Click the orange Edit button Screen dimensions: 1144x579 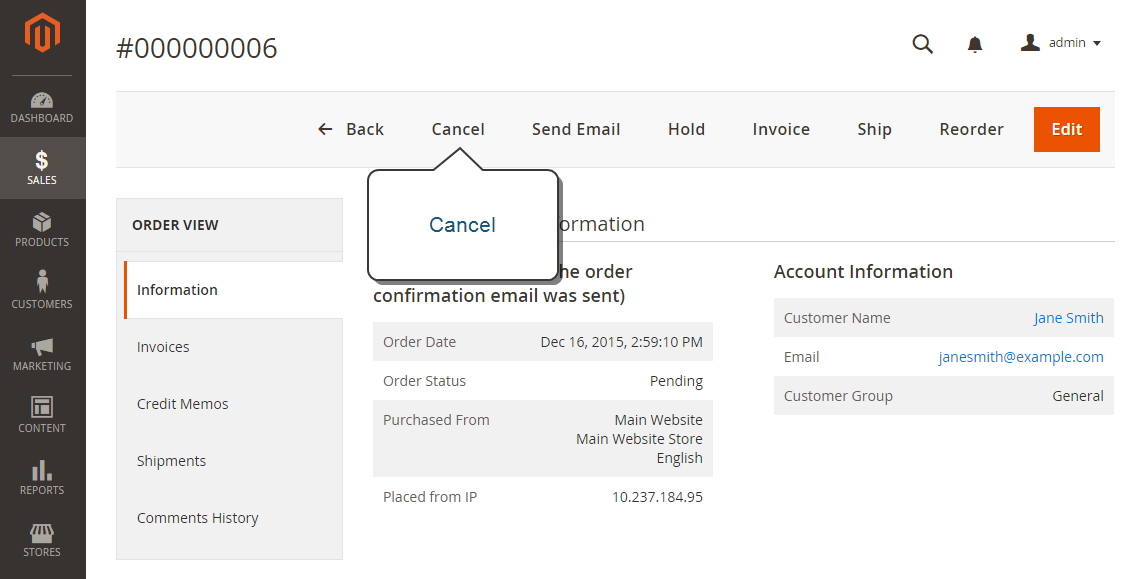pyautogui.click(x=1067, y=129)
